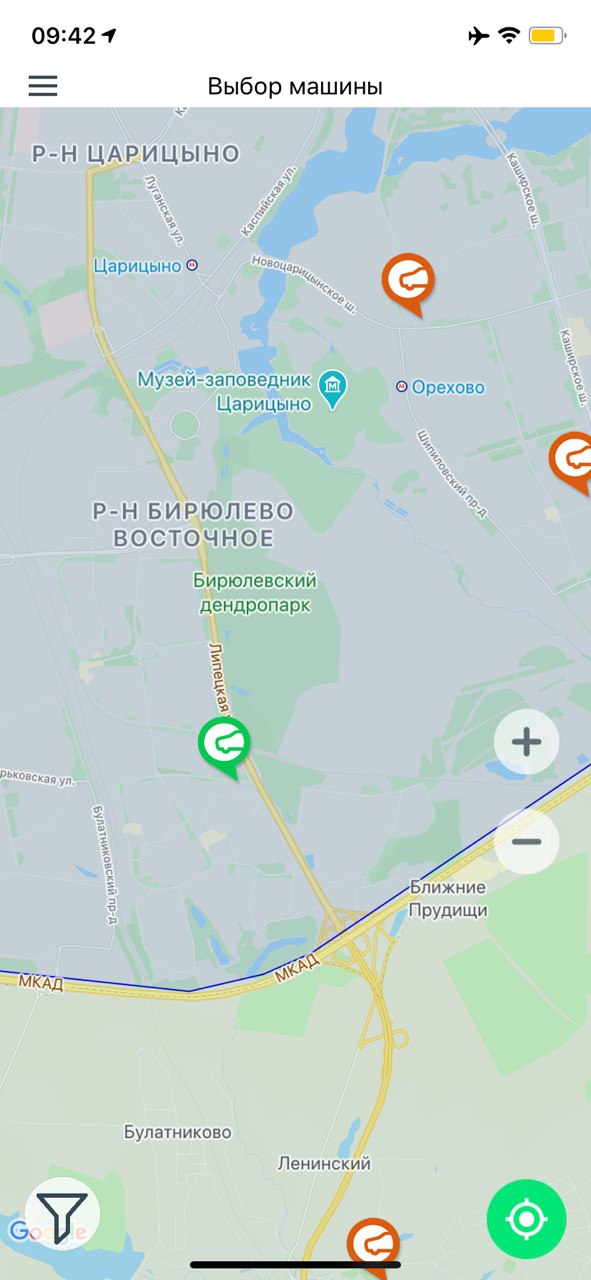Tap the Выбор машины title
Viewport: 591px width, 1280px height.
pyautogui.click(x=295, y=86)
